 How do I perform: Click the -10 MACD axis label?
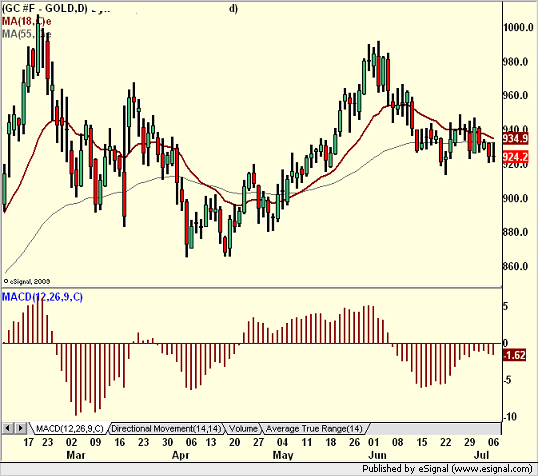510,417
